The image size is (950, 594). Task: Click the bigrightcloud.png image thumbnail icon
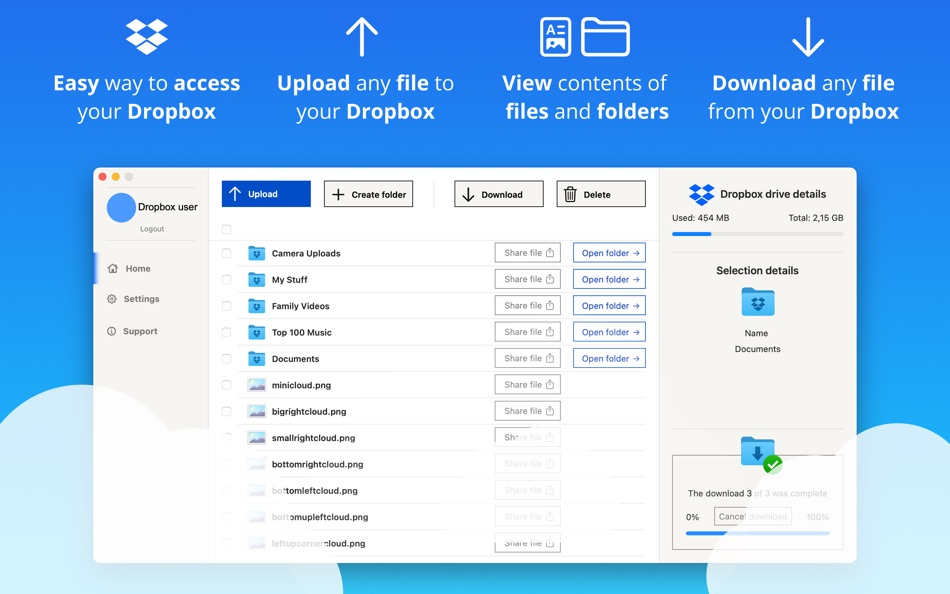pyautogui.click(x=257, y=412)
